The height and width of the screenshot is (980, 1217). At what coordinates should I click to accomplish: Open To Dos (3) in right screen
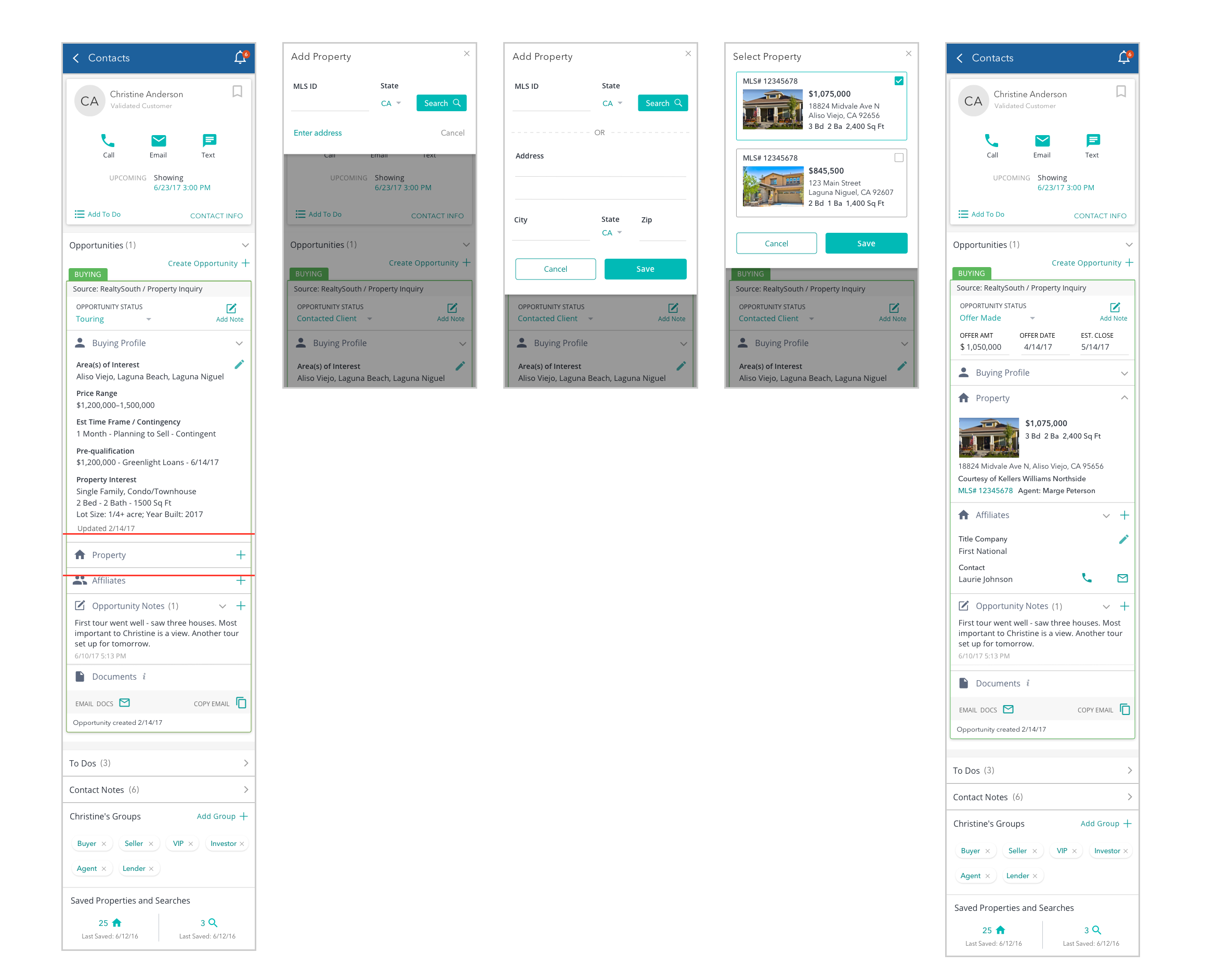pos(1042,771)
